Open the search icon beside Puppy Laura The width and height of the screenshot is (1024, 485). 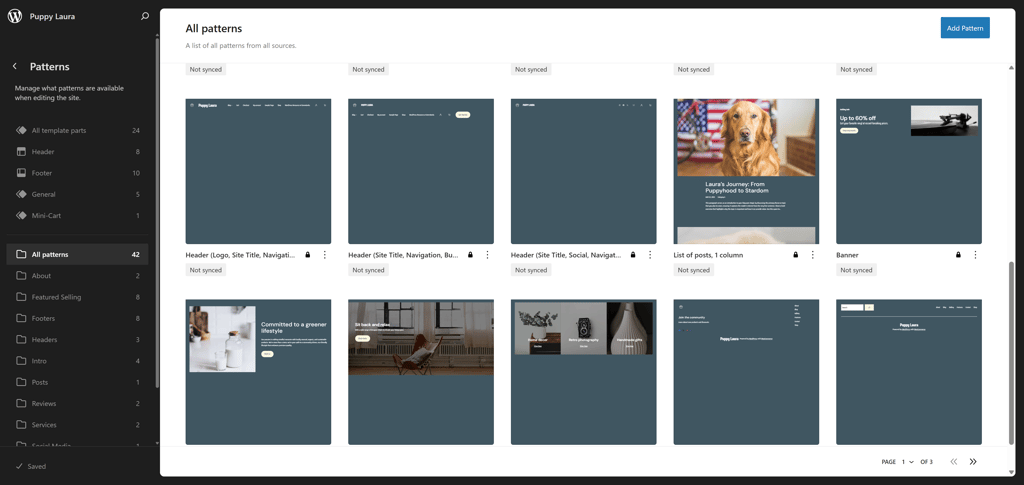145,16
